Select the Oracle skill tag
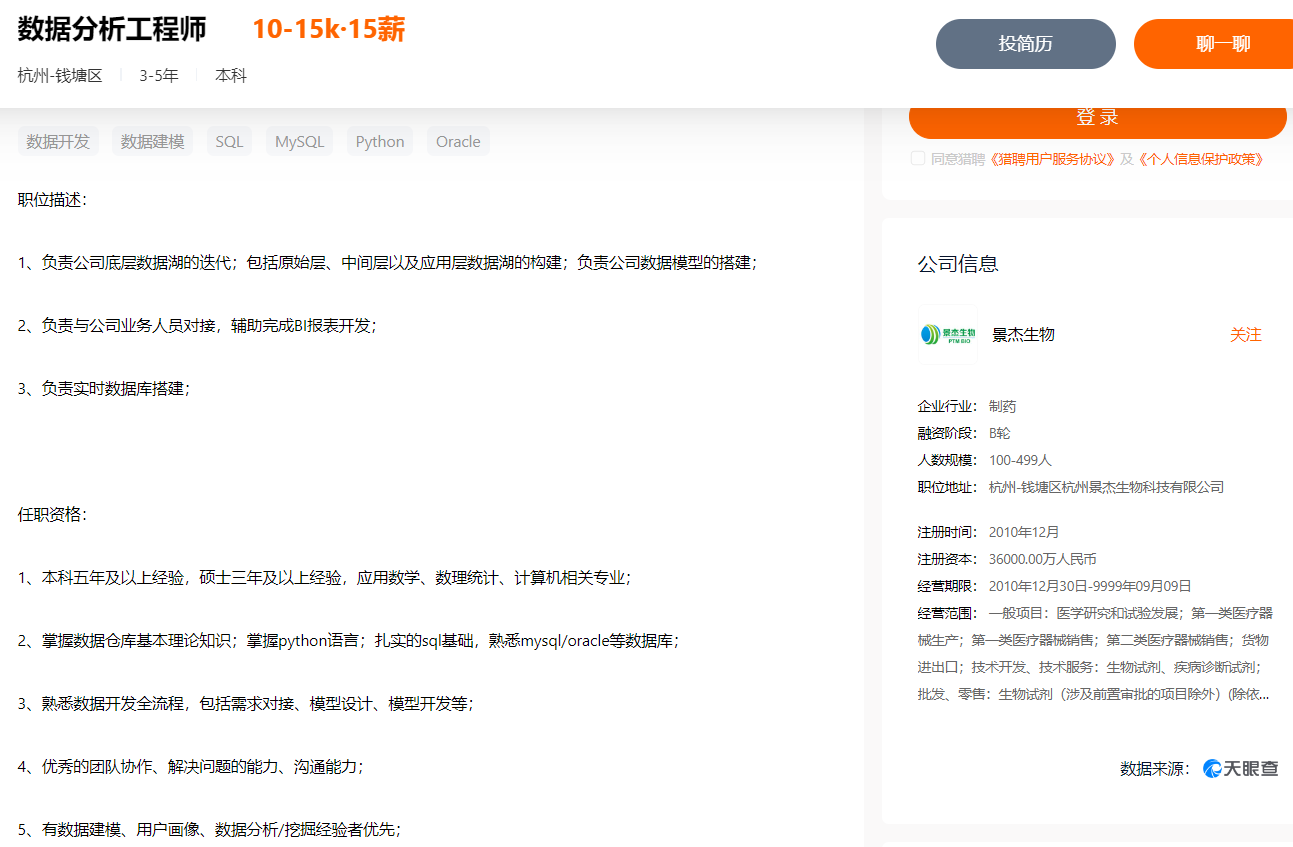Screen dimensions: 1293x847 [x=458, y=142]
